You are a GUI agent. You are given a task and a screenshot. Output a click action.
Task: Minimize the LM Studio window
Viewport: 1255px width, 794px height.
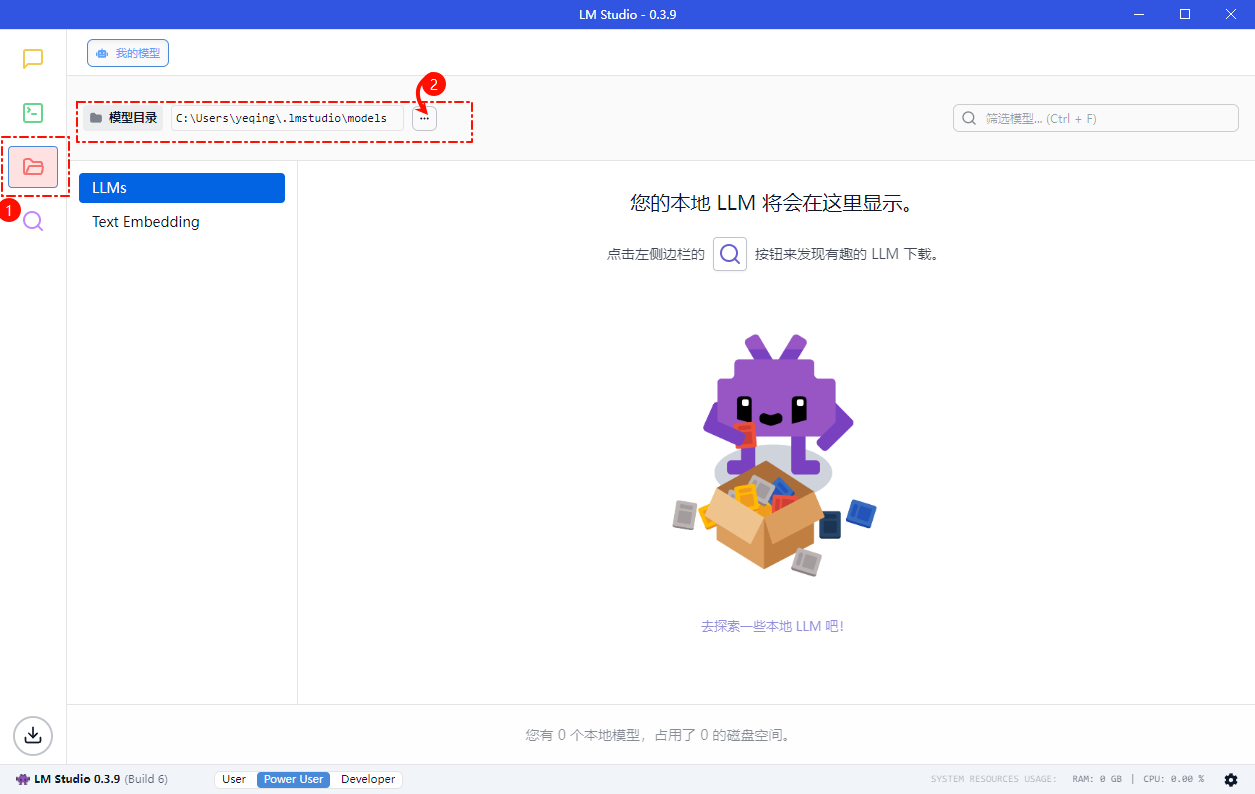tap(1139, 14)
